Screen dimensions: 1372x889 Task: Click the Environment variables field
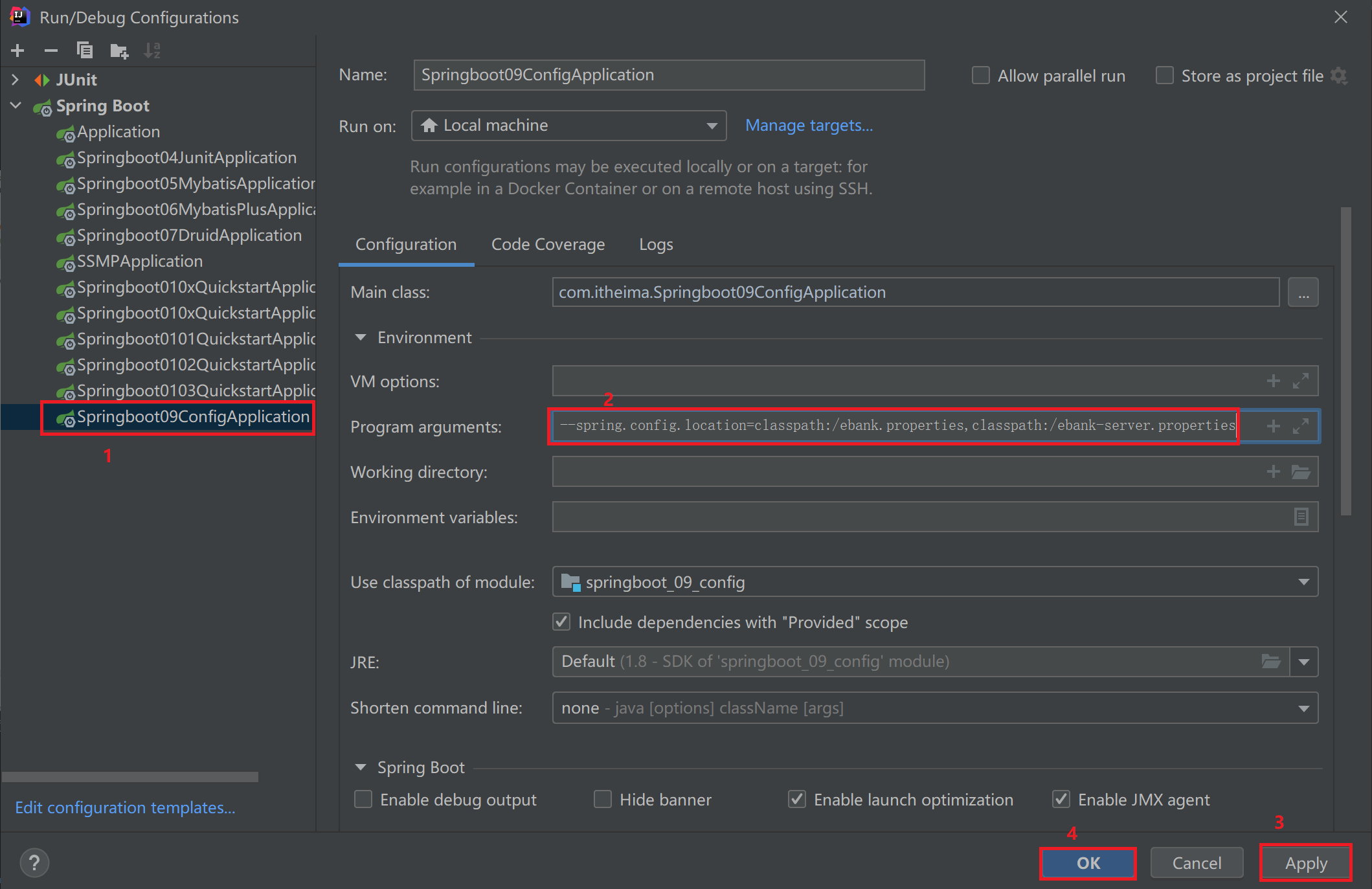tap(935, 517)
